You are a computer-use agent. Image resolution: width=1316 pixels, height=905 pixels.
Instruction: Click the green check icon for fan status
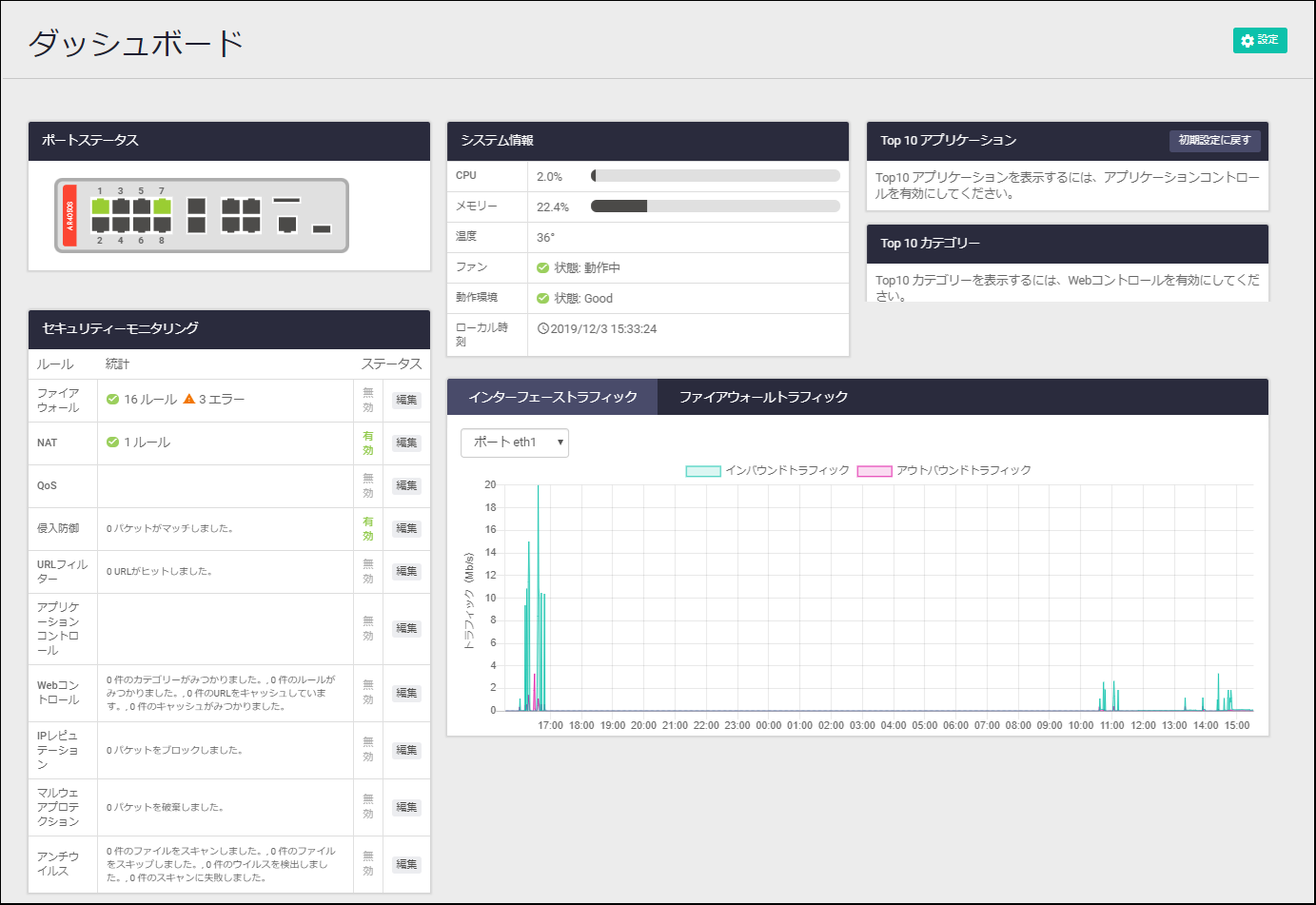coord(542,268)
